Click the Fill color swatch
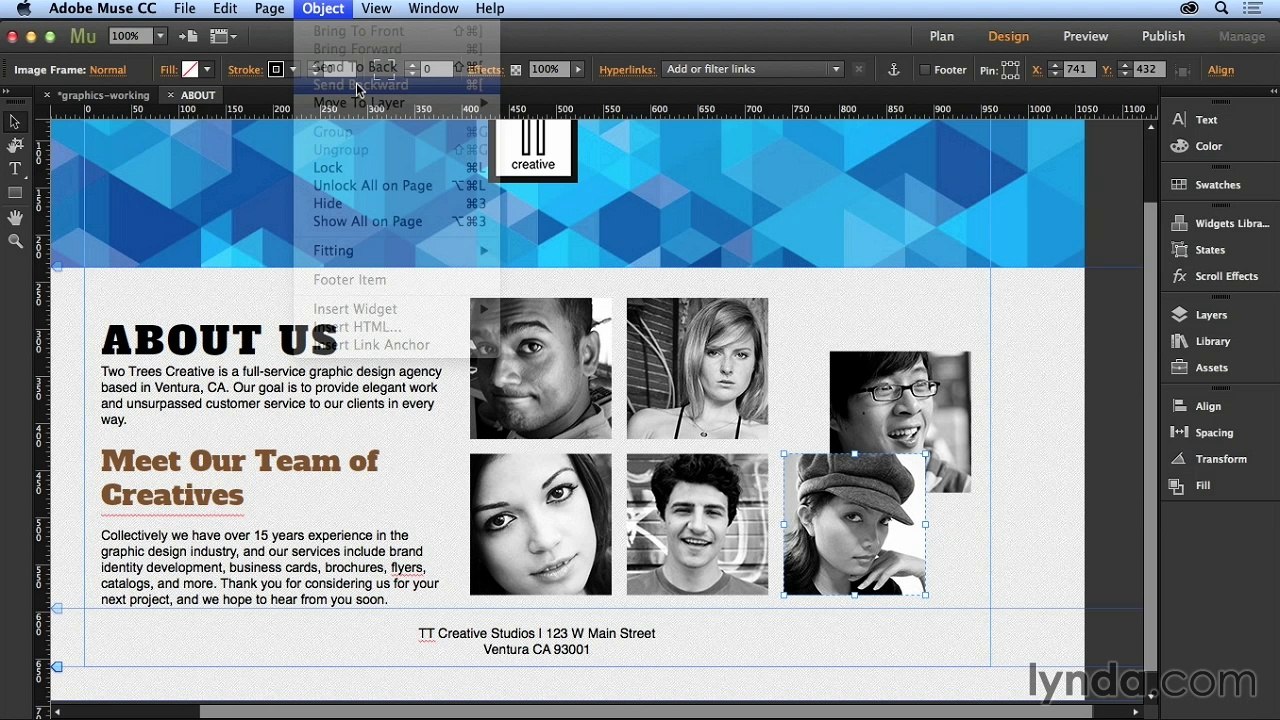1280x720 pixels. [190, 70]
